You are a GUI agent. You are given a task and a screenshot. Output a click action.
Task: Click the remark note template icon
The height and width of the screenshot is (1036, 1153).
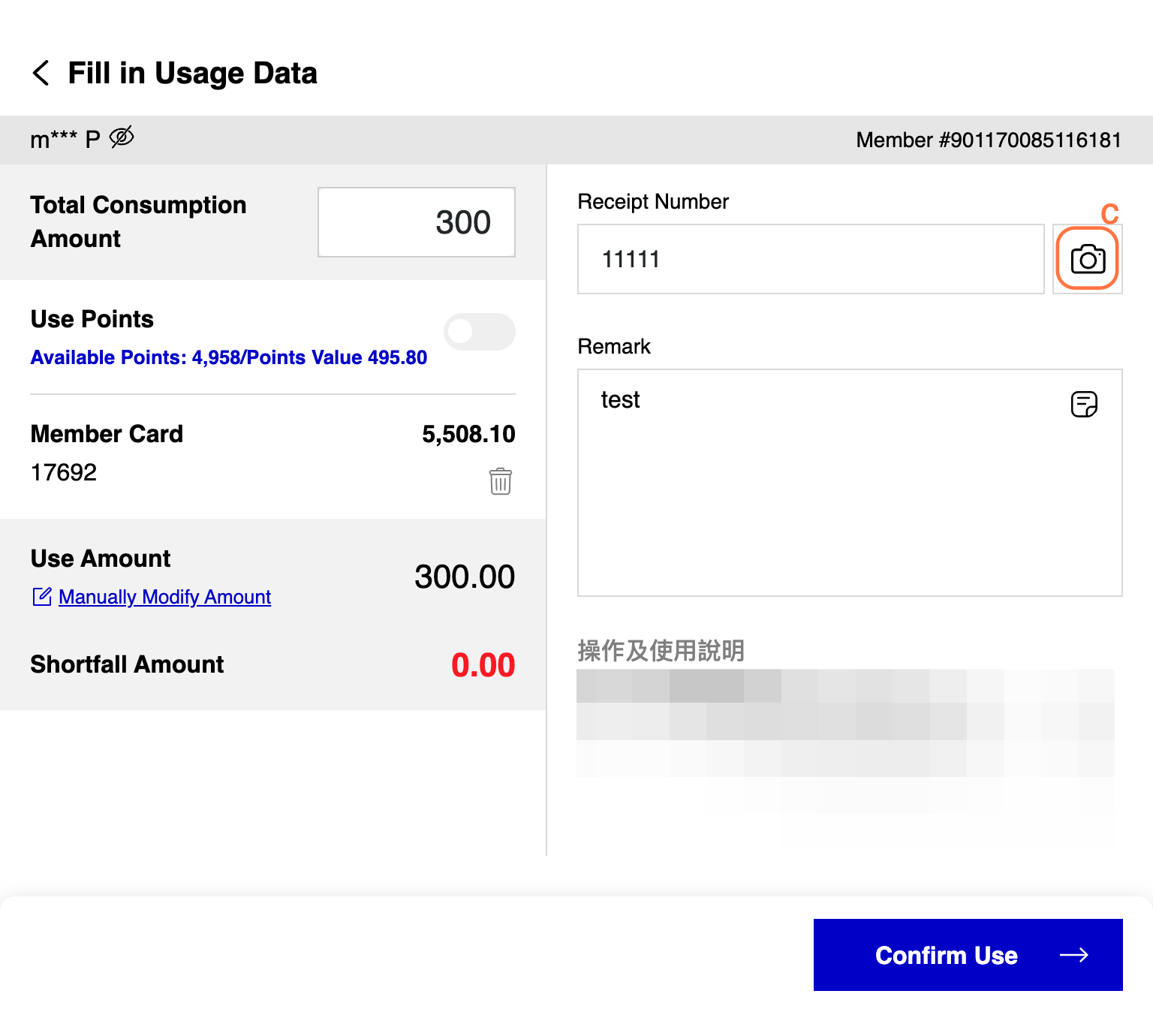[1084, 404]
